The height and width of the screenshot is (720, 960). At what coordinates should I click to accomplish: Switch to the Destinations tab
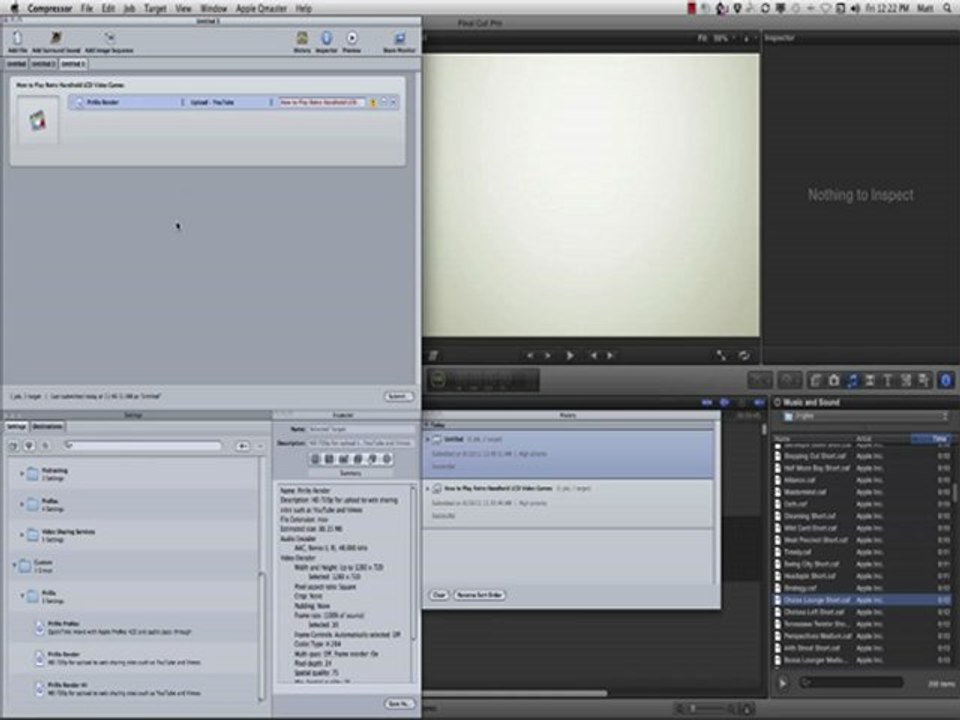(x=47, y=426)
